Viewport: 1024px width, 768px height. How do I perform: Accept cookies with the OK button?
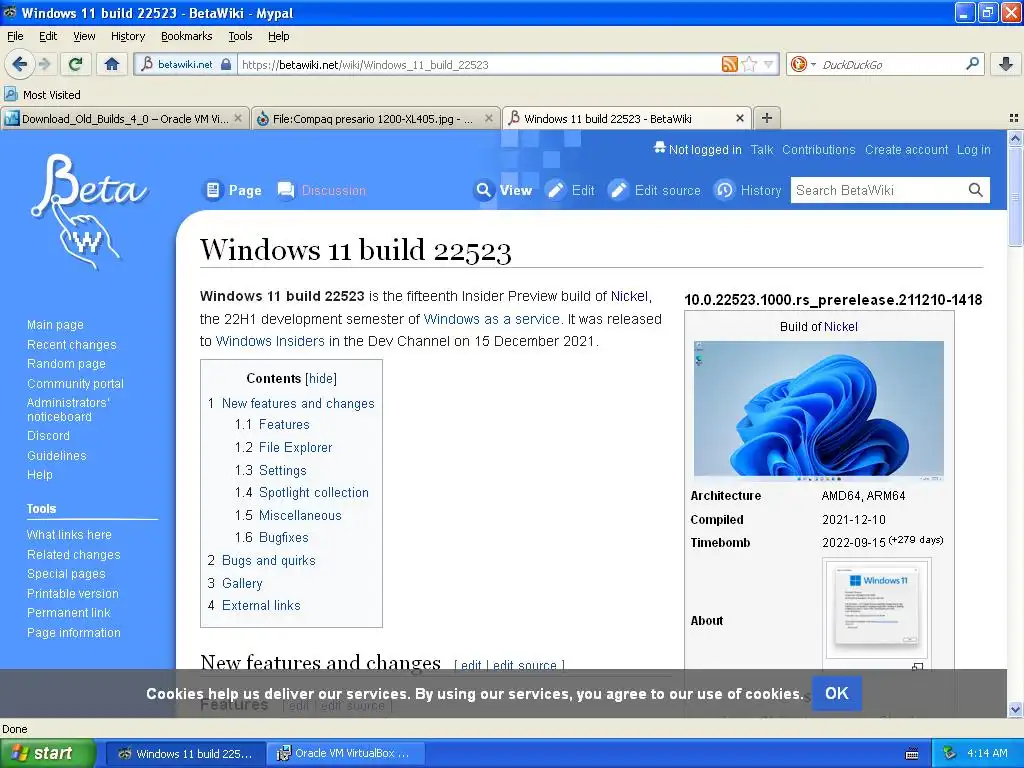coord(837,693)
